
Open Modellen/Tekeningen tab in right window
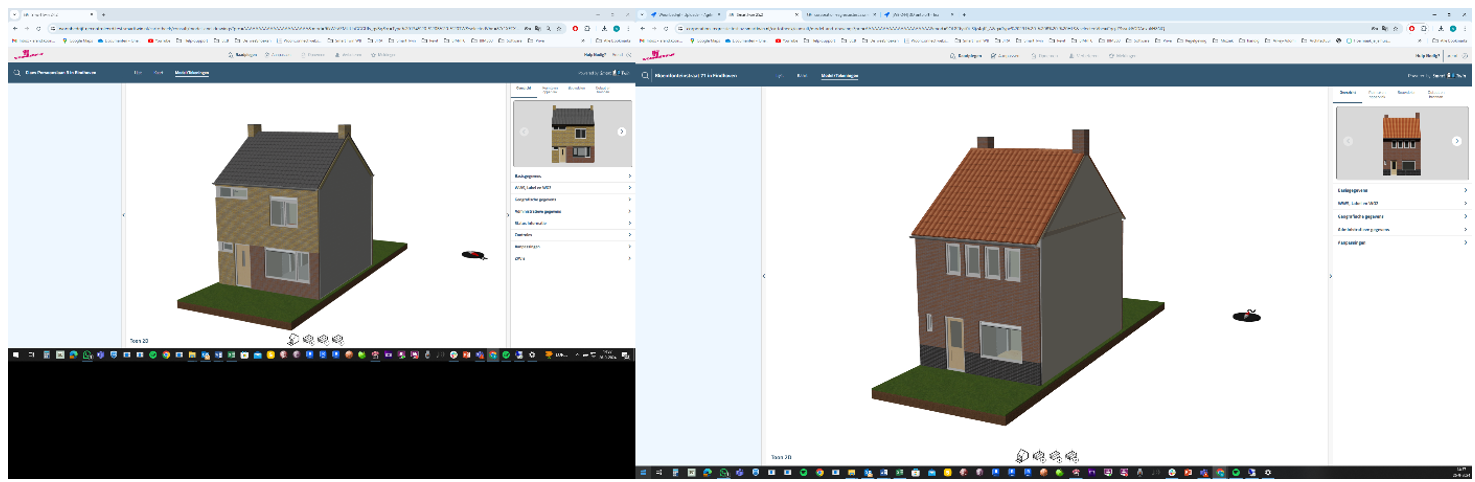(x=838, y=75)
